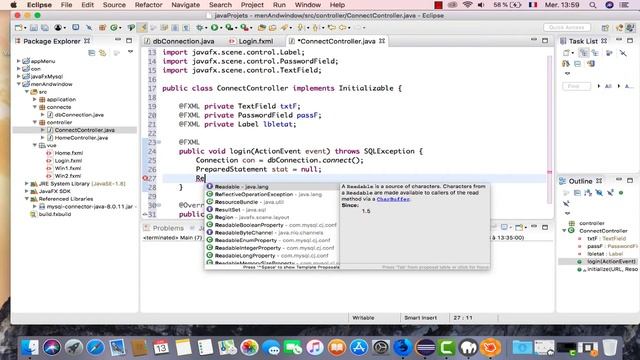Open the Navigate menu

pyautogui.click(x=186, y=5)
